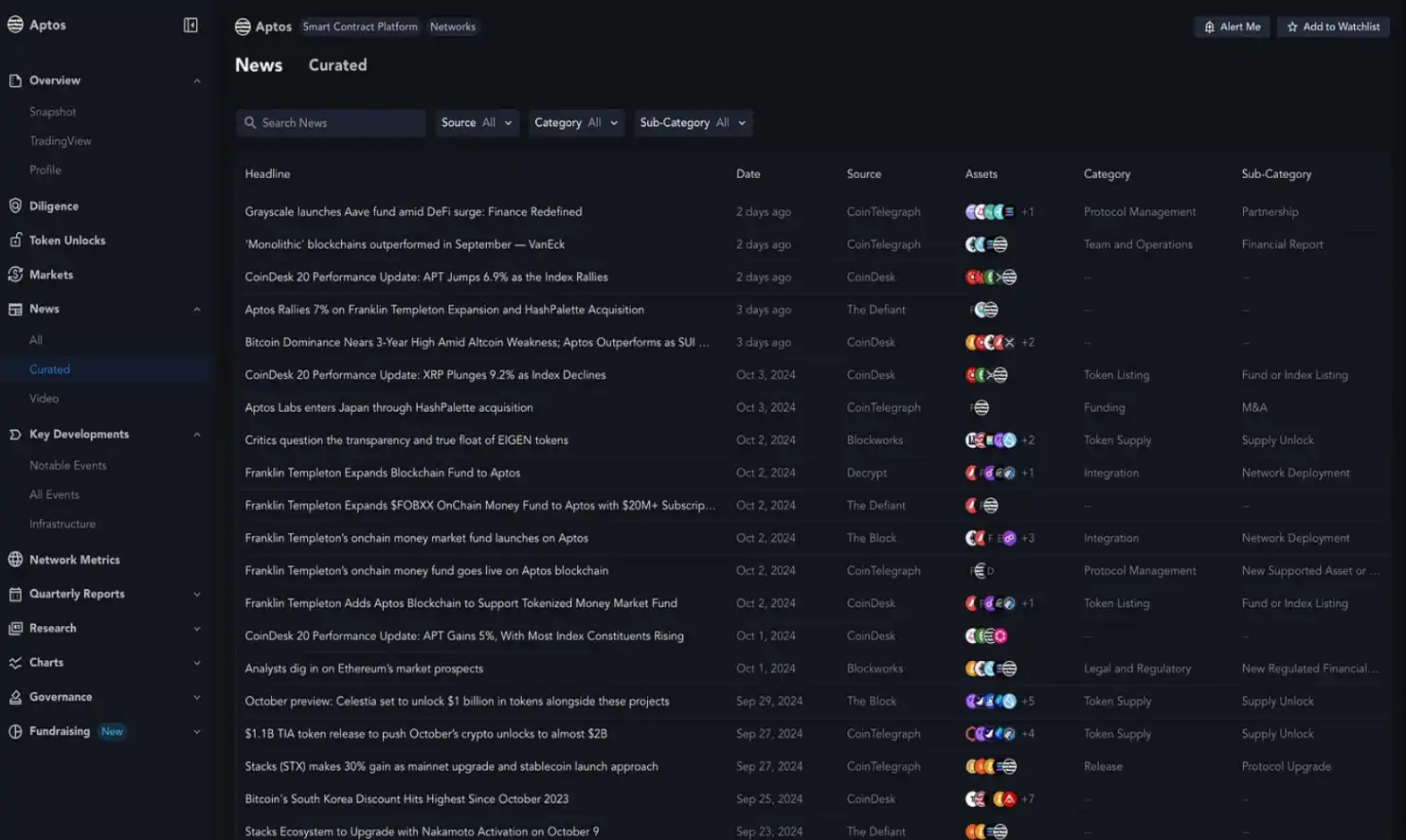This screenshot has width=1406, height=840.
Task: Click the Aptos logo at top left
Action: pyautogui.click(x=15, y=25)
